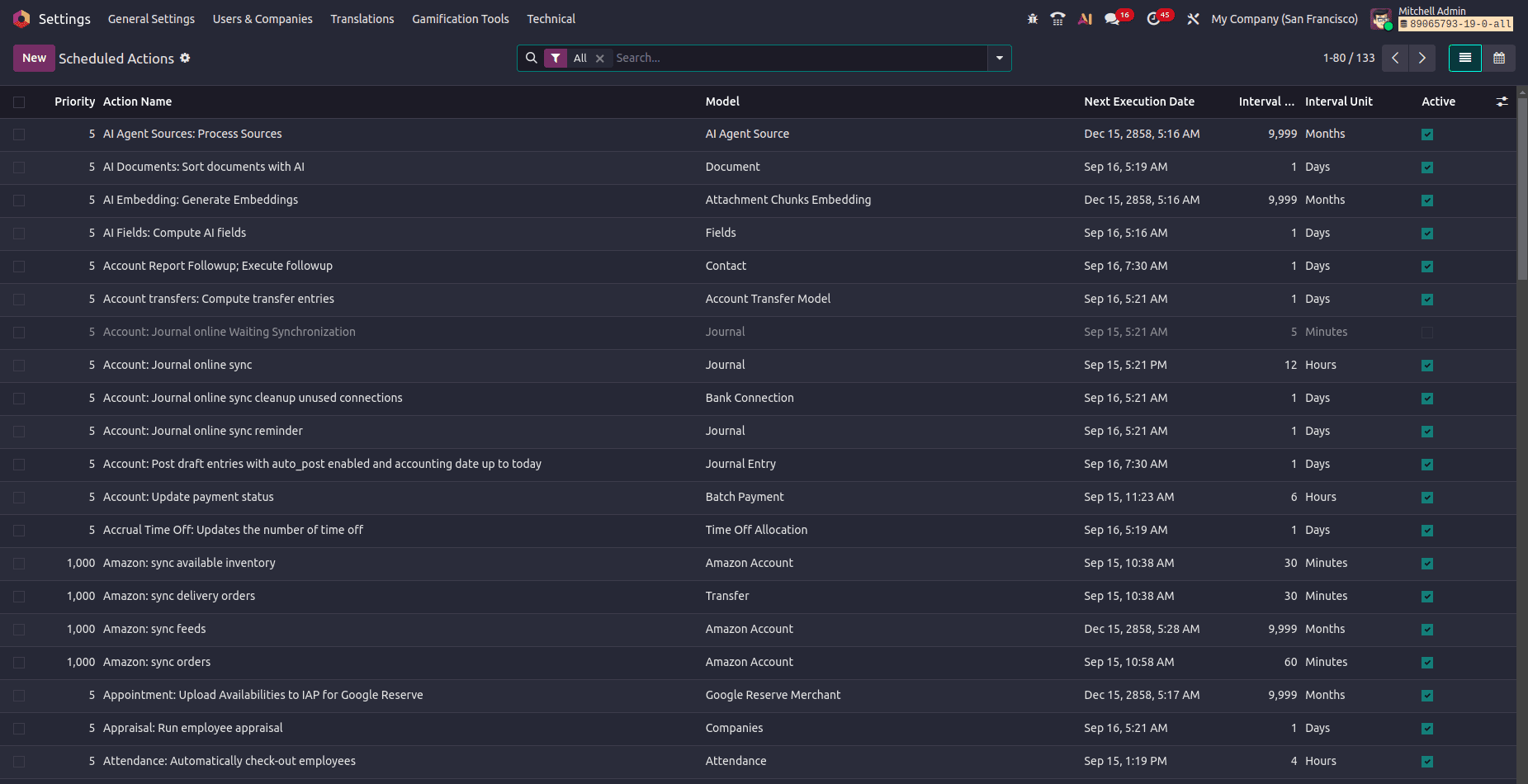
Task: Open the wrench and screwdriver tools icon
Action: tap(1193, 19)
